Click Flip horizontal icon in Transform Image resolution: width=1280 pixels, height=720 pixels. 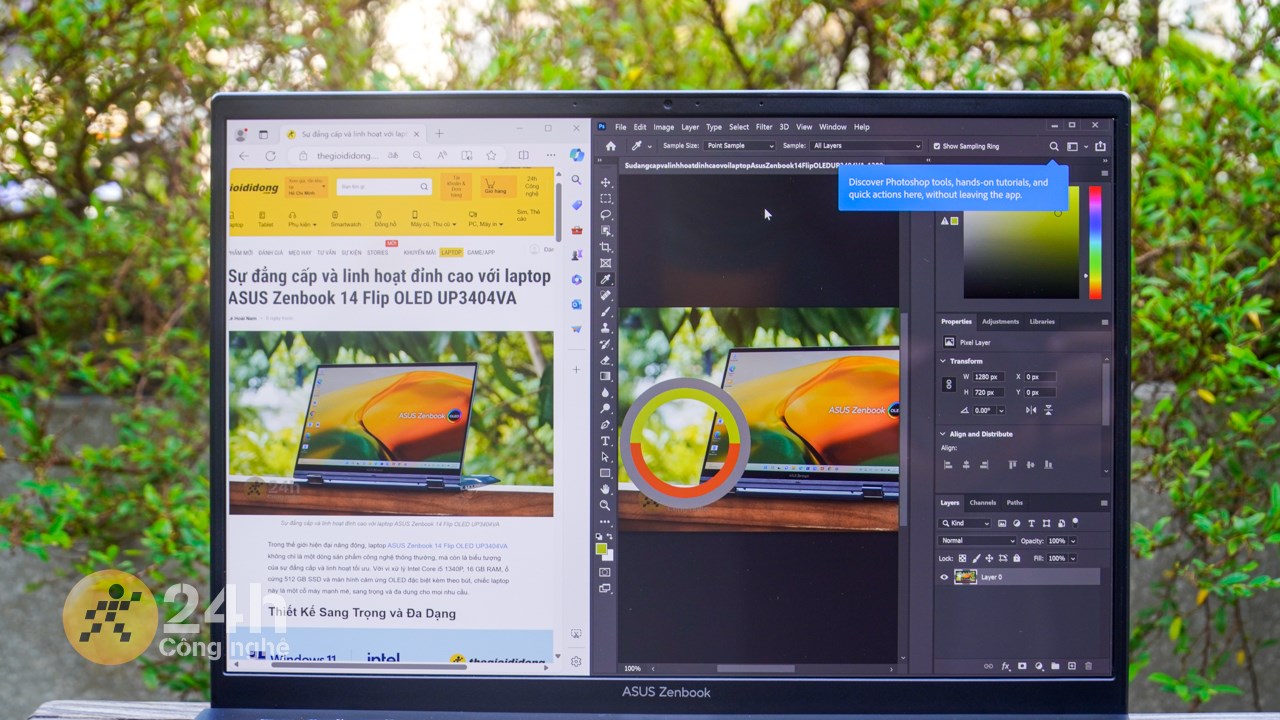1030,410
